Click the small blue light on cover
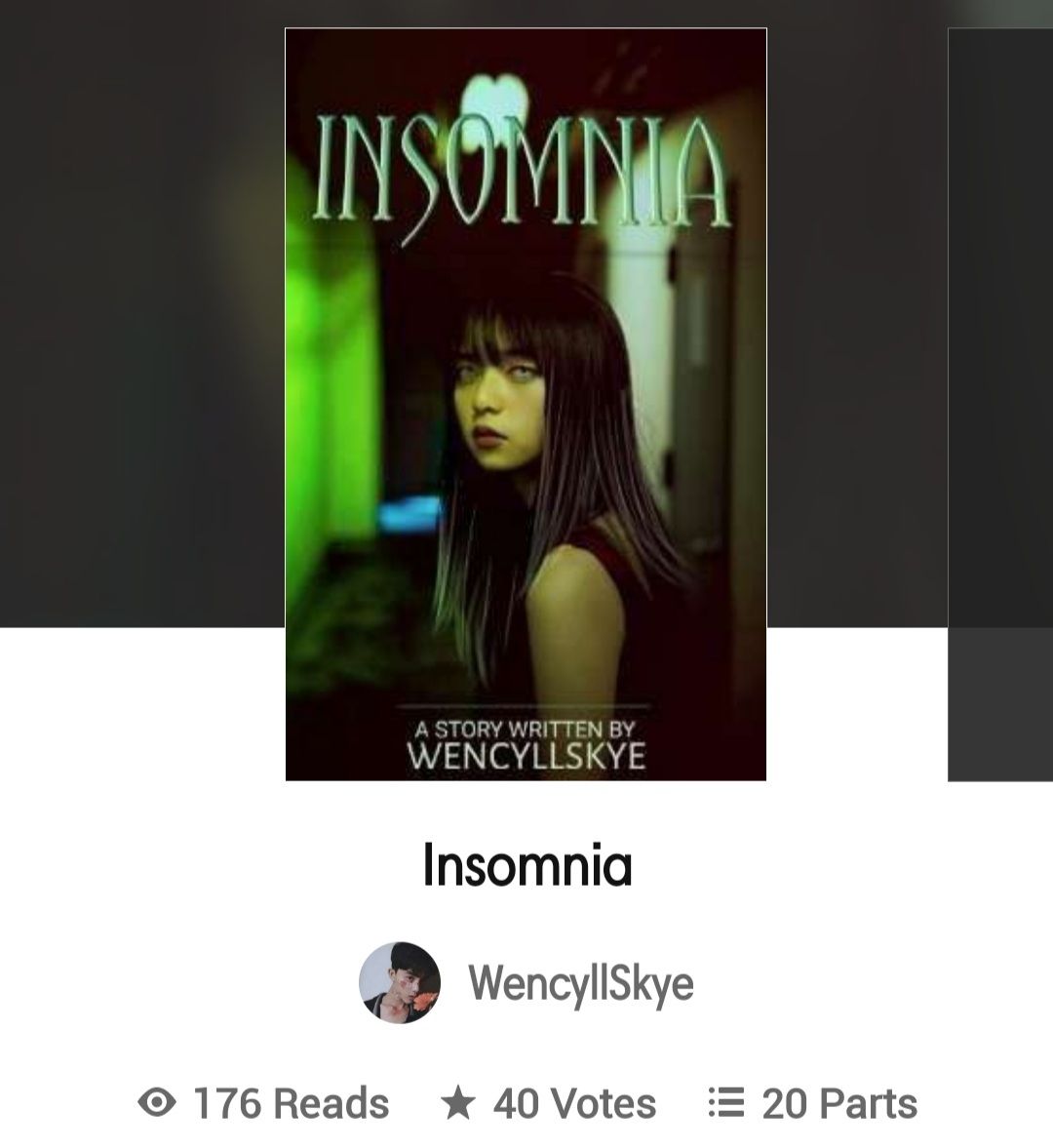Screen dimensions: 1053x1148 (409, 511)
